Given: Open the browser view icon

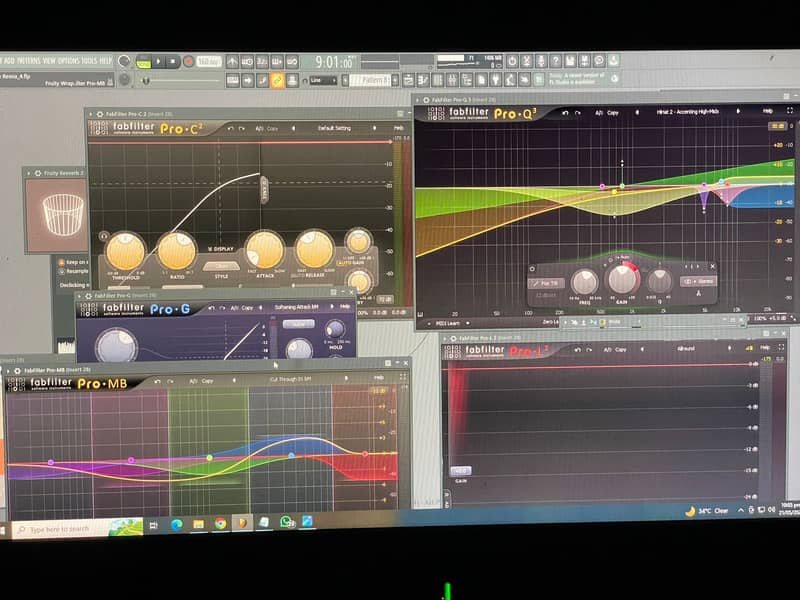Looking at the screenshot, I should click(467, 80).
